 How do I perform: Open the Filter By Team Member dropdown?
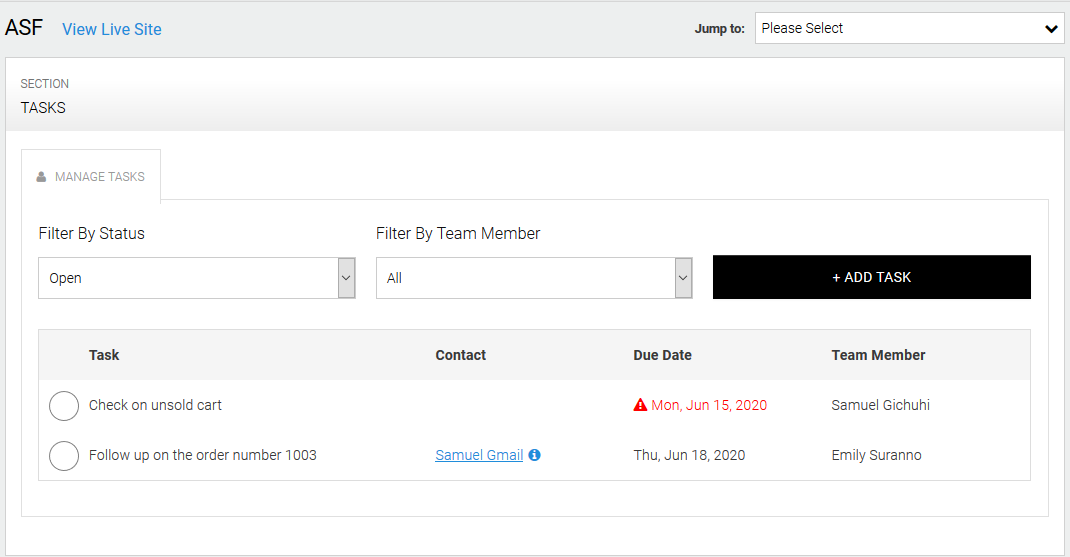[534, 278]
